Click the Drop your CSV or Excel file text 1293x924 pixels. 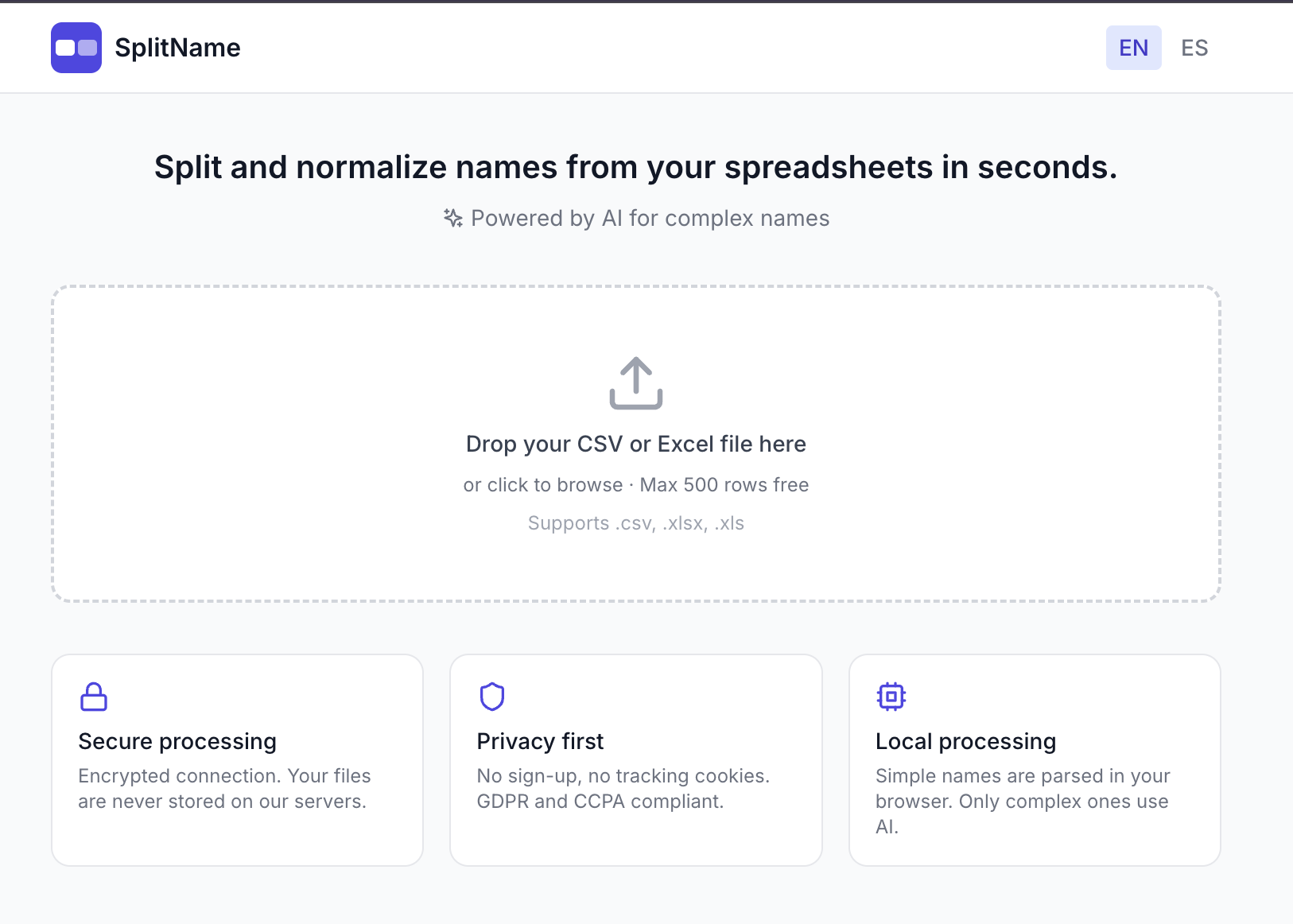coord(635,444)
